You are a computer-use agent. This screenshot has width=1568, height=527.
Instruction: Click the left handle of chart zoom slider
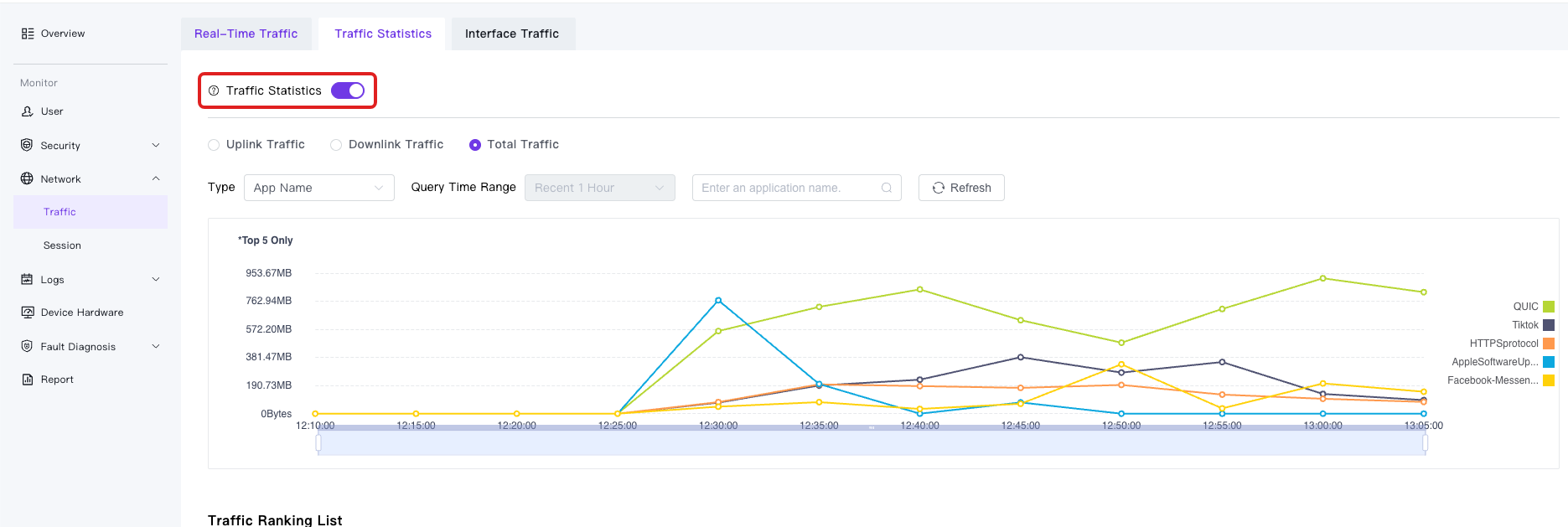(x=318, y=443)
